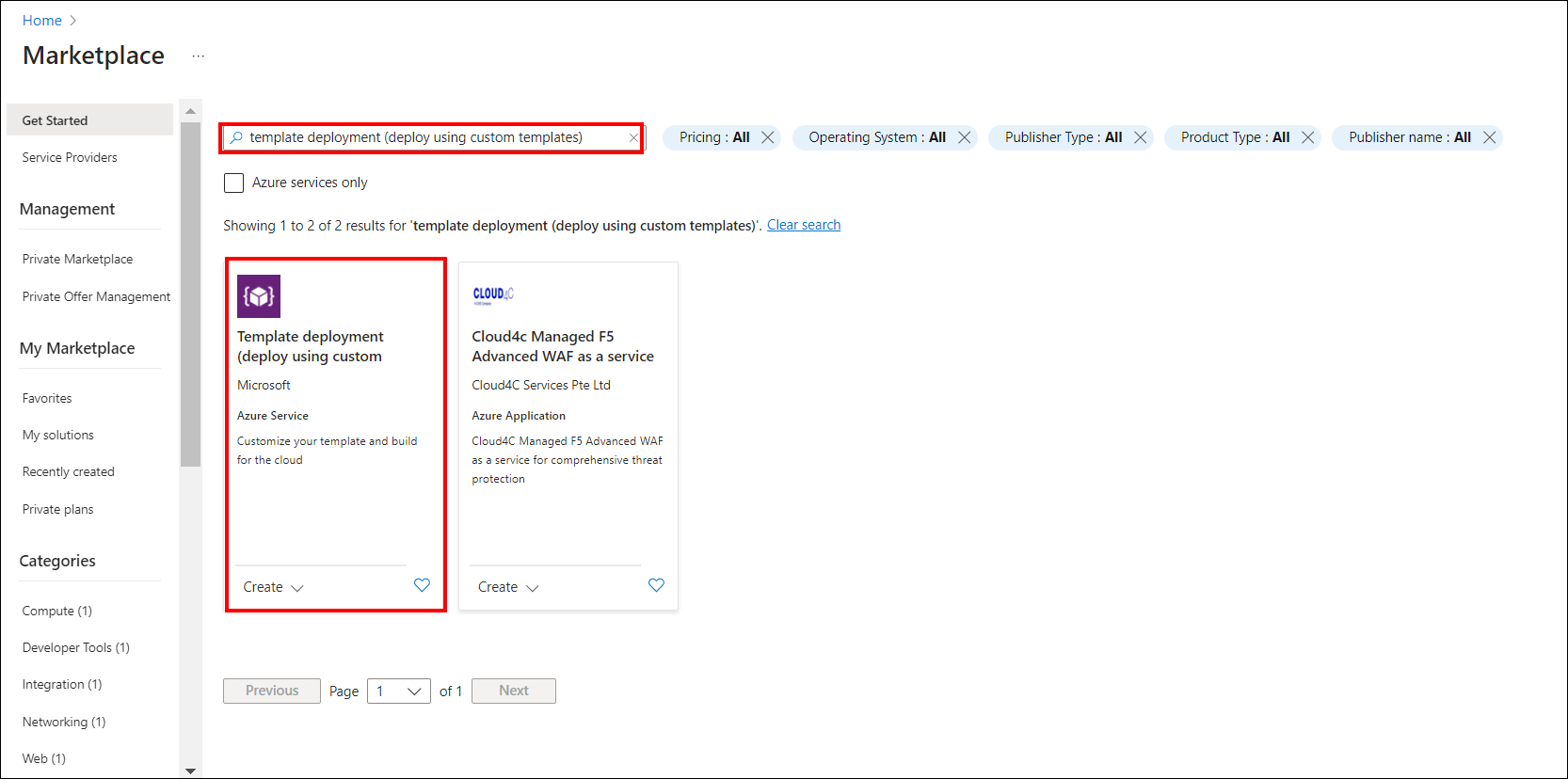Filter by Web (1) category
This screenshot has width=1568, height=779.
click(44, 758)
